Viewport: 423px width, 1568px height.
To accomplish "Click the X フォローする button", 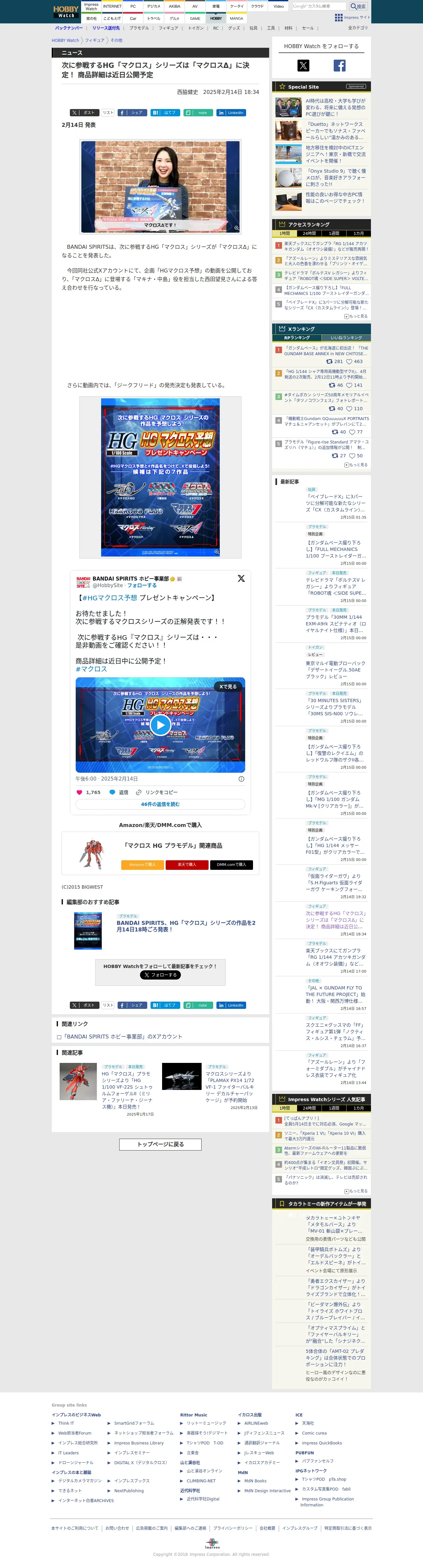I will (x=160, y=975).
